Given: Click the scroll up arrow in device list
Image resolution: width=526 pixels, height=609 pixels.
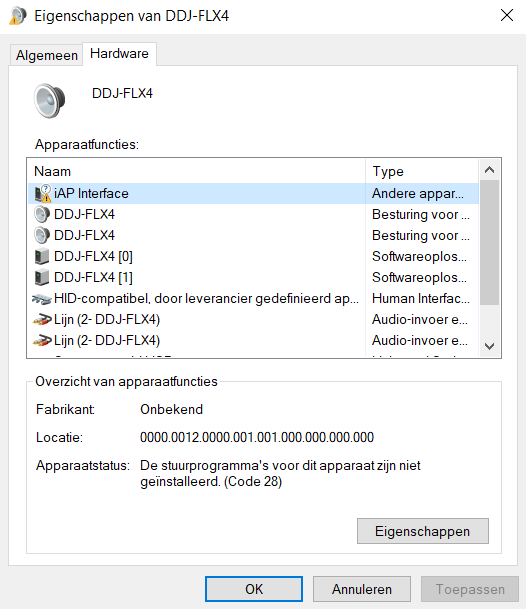Looking at the screenshot, I should pyautogui.click(x=489, y=170).
